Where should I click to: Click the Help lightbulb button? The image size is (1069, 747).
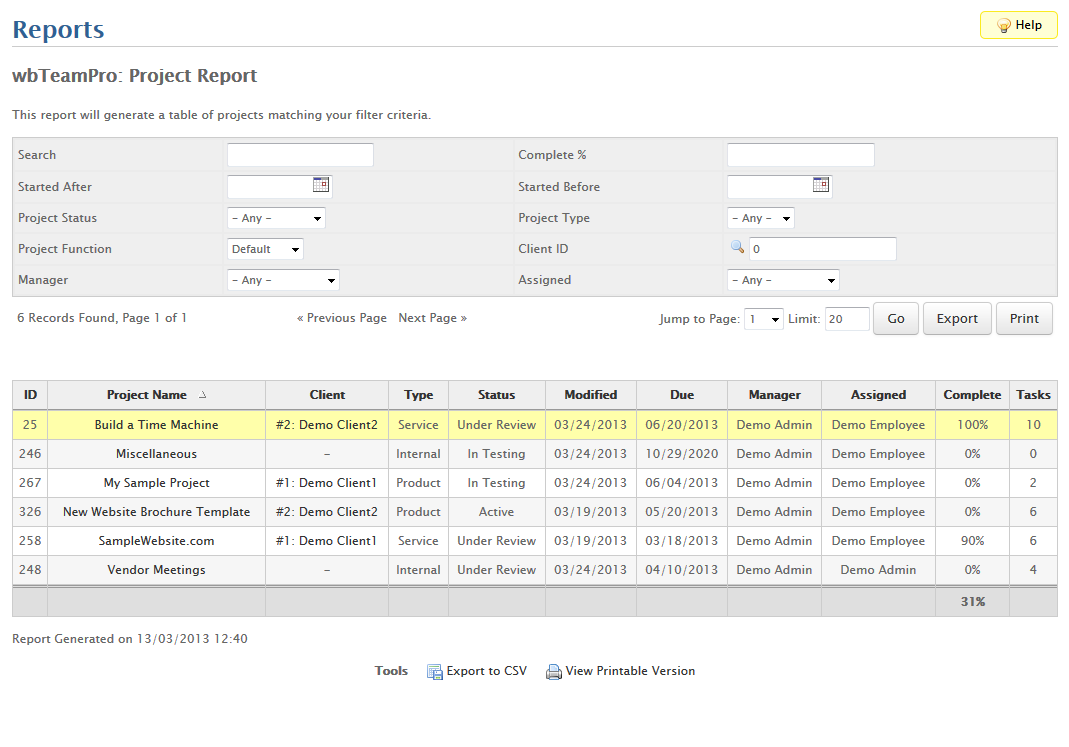(x=1018, y=26)
